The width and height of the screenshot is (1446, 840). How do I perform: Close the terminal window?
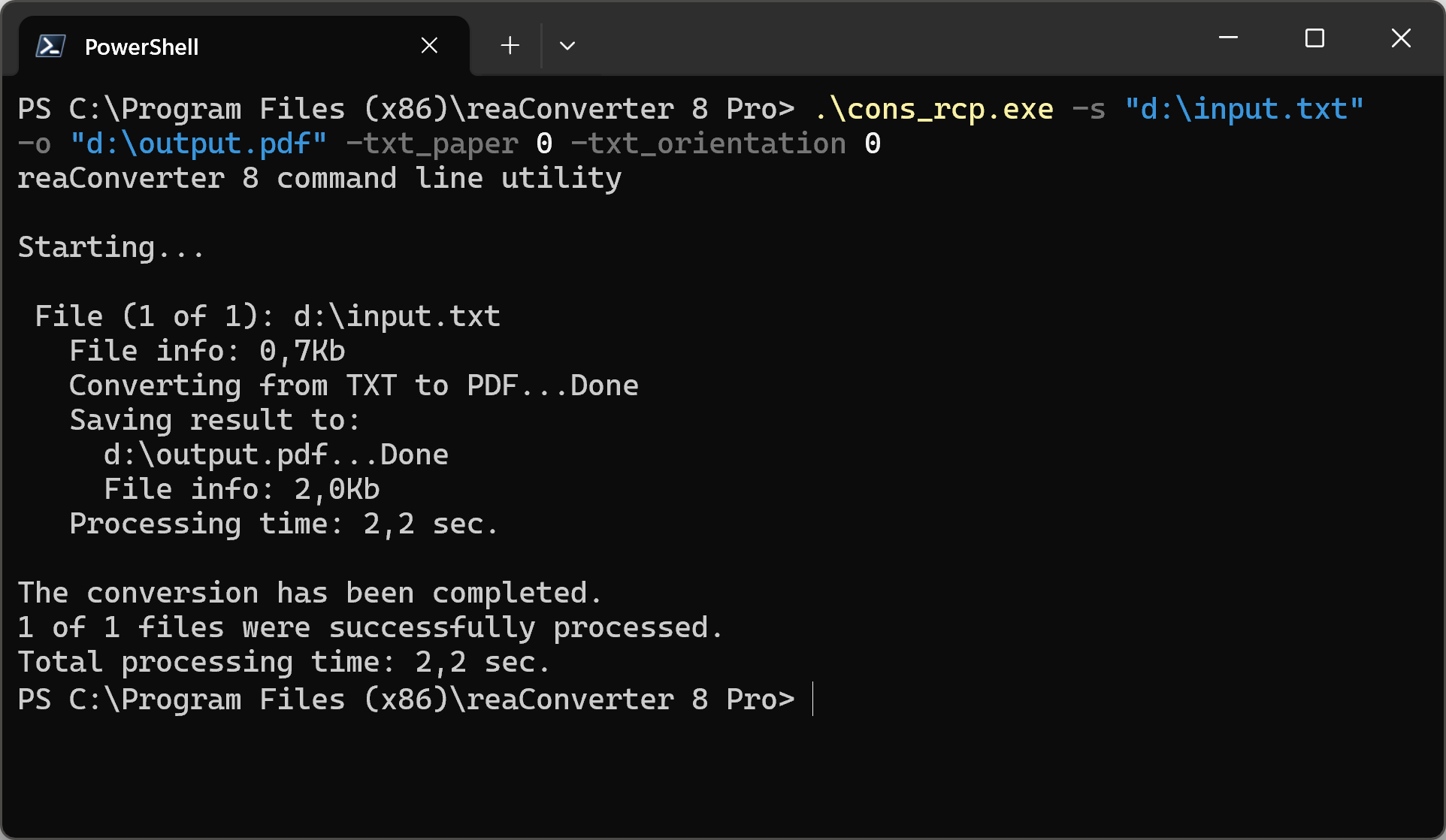point(1401,38)
